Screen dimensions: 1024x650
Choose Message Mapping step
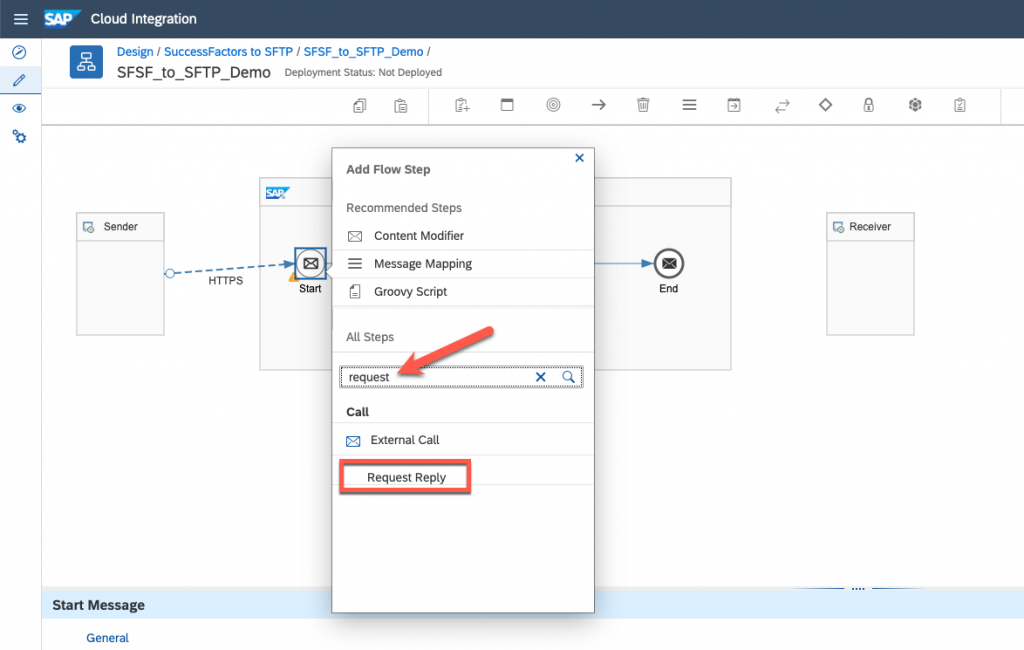pos(462,264)
